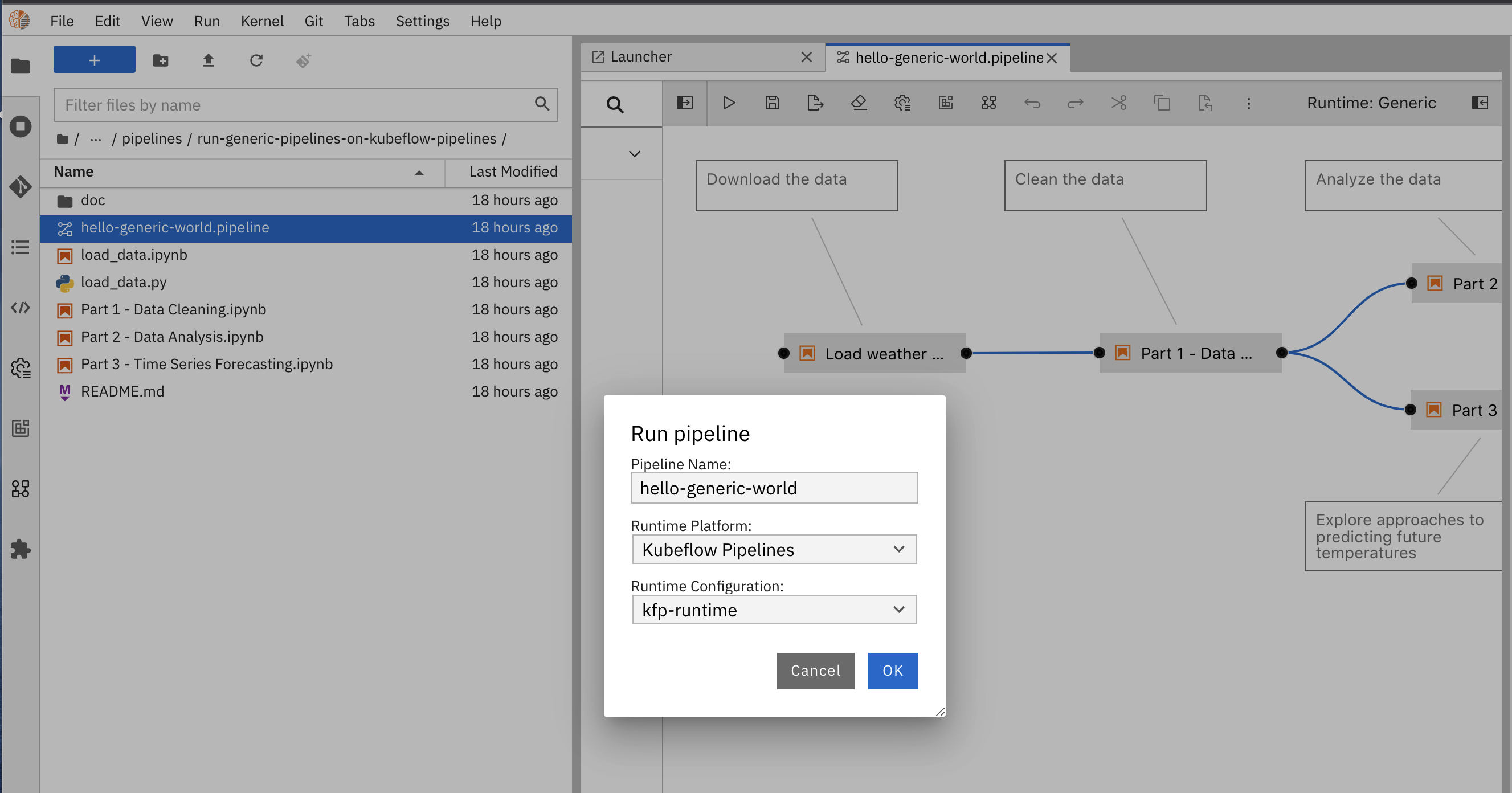Switch to the Launcher tab

(641, 57)
